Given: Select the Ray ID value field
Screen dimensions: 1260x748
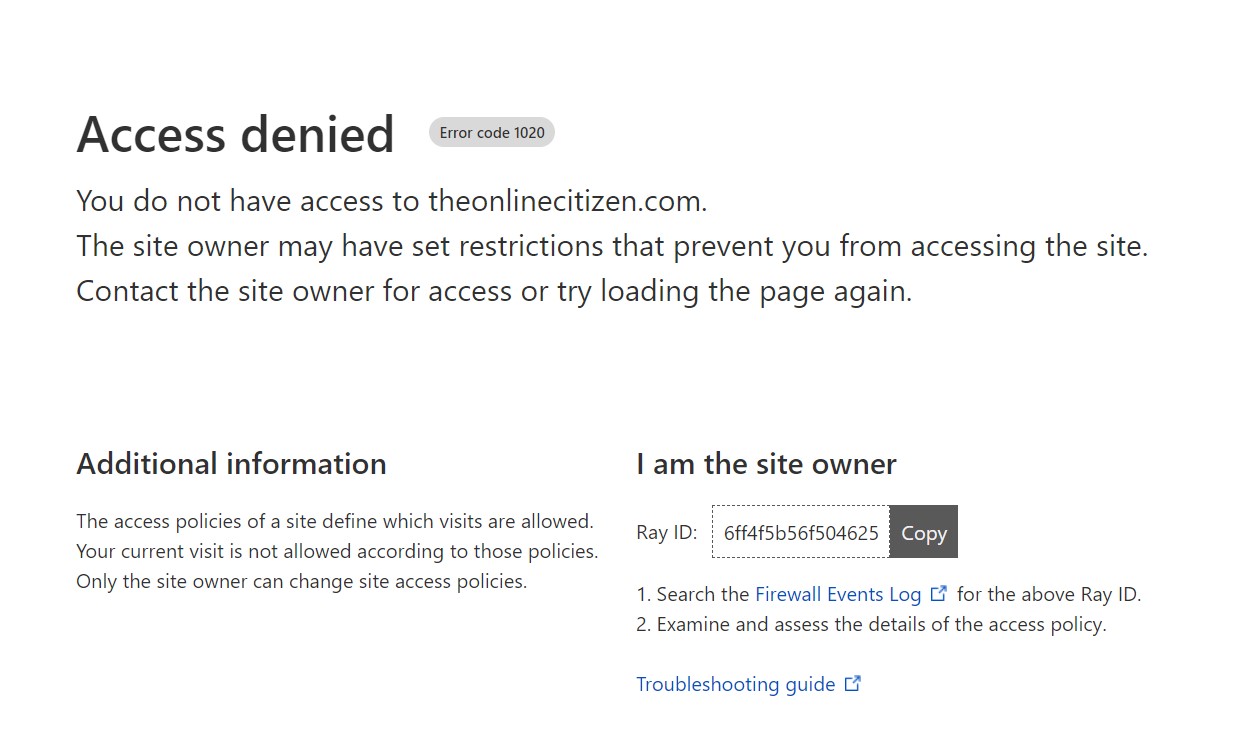Looking at the screenshot, I should [x=800, y=532].
